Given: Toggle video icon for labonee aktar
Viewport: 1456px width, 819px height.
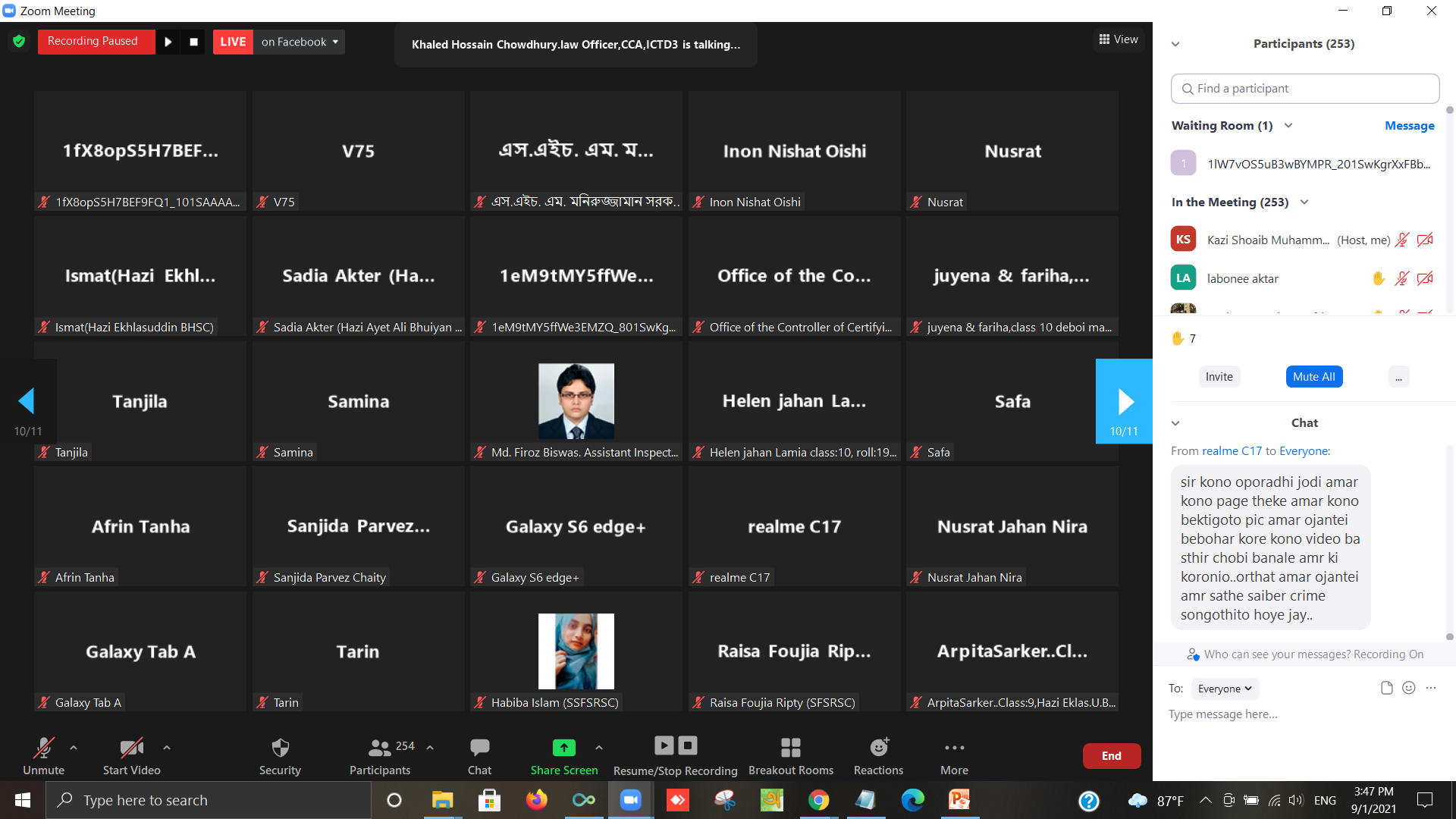Looking at the screenshot, I should coord(1425,279).
